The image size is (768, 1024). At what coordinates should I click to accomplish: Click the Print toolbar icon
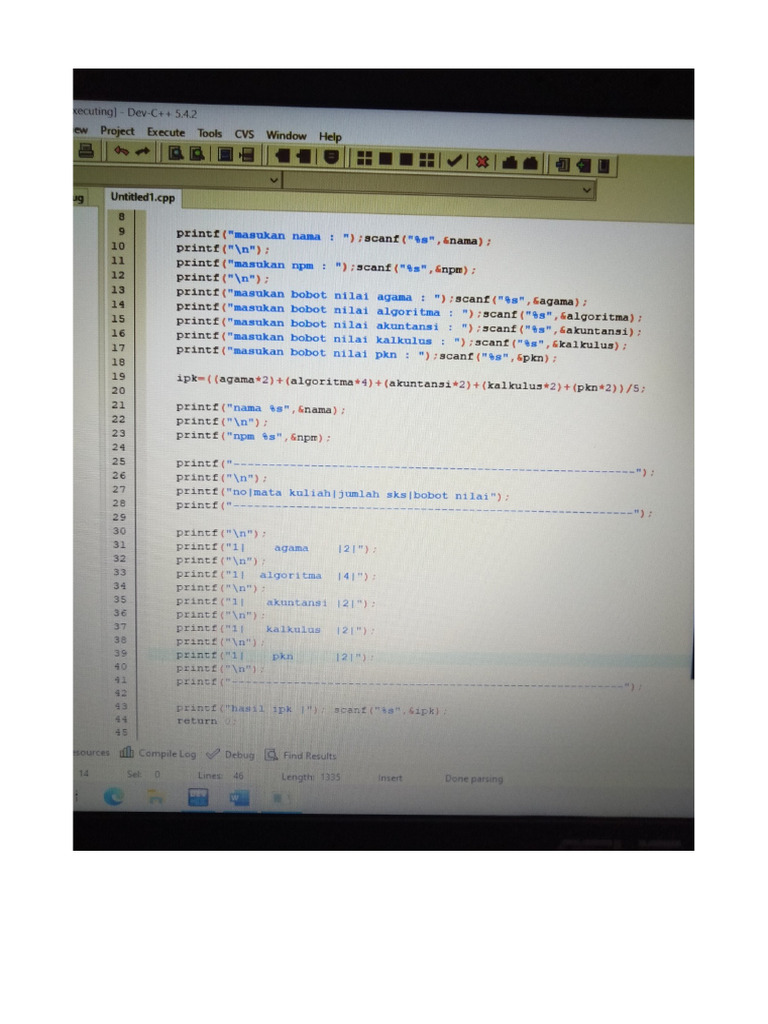coord(86,151)
